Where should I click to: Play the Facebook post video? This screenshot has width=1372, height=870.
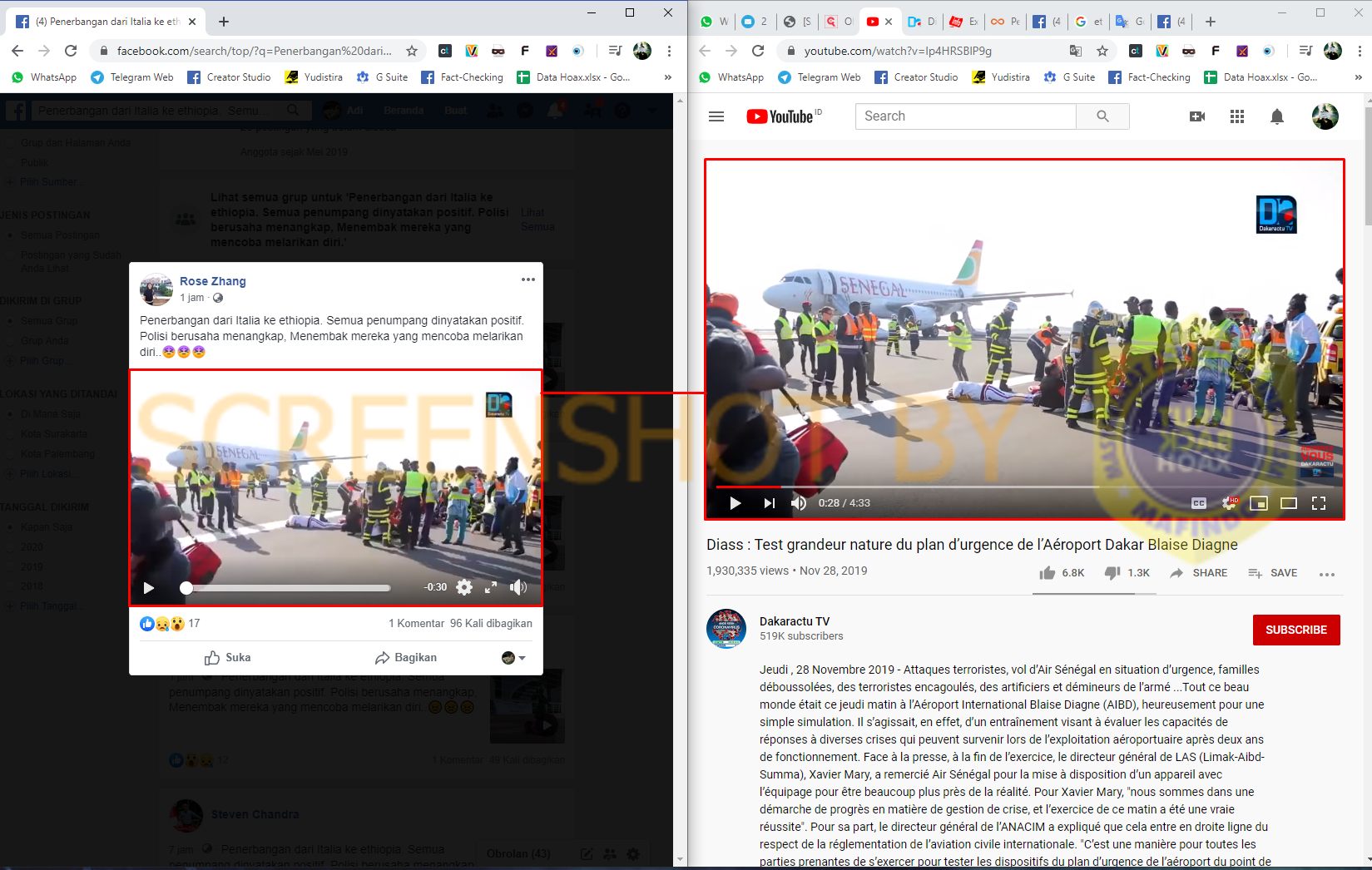[x=149, y=588]
